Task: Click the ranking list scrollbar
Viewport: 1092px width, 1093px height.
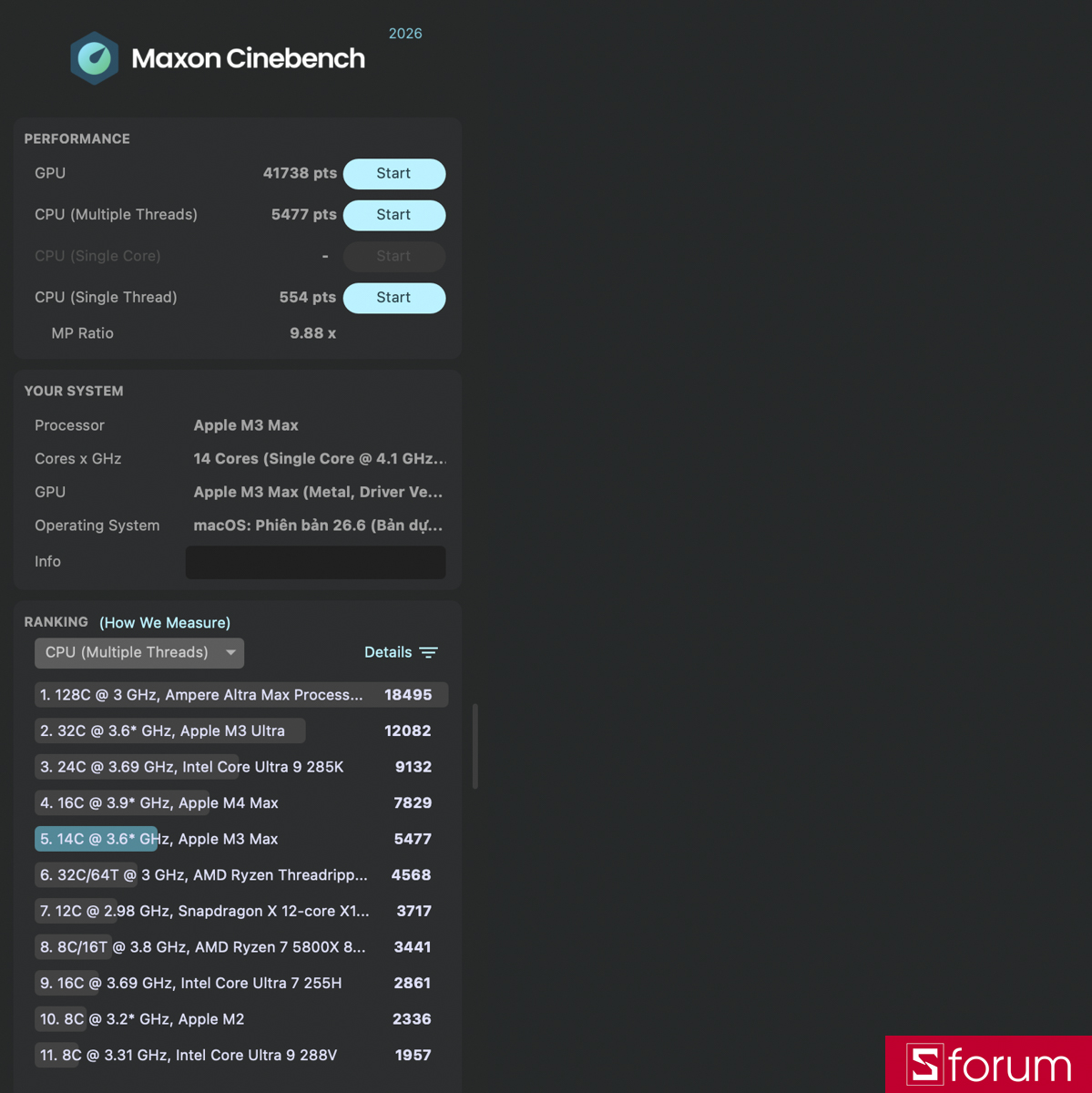Action: (475, 746)
